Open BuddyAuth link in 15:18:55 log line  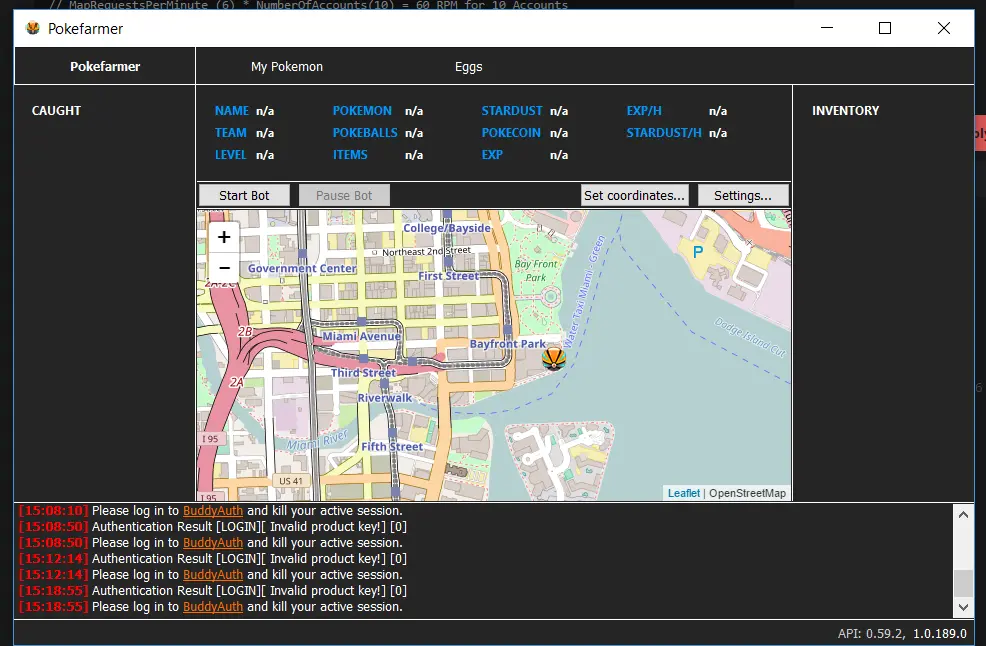pyautogui.click(x=213, y=607)
